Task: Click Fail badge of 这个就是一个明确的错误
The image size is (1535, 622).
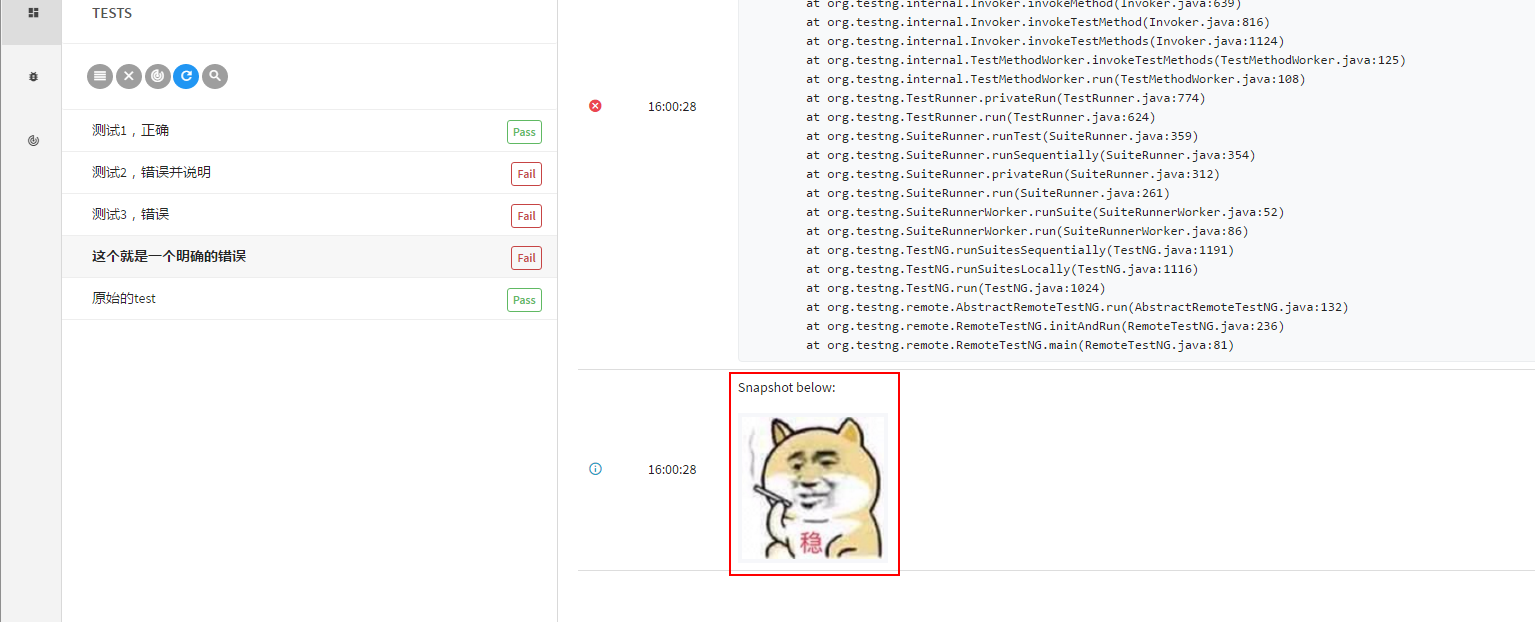Action: click(x=526, y=258)
